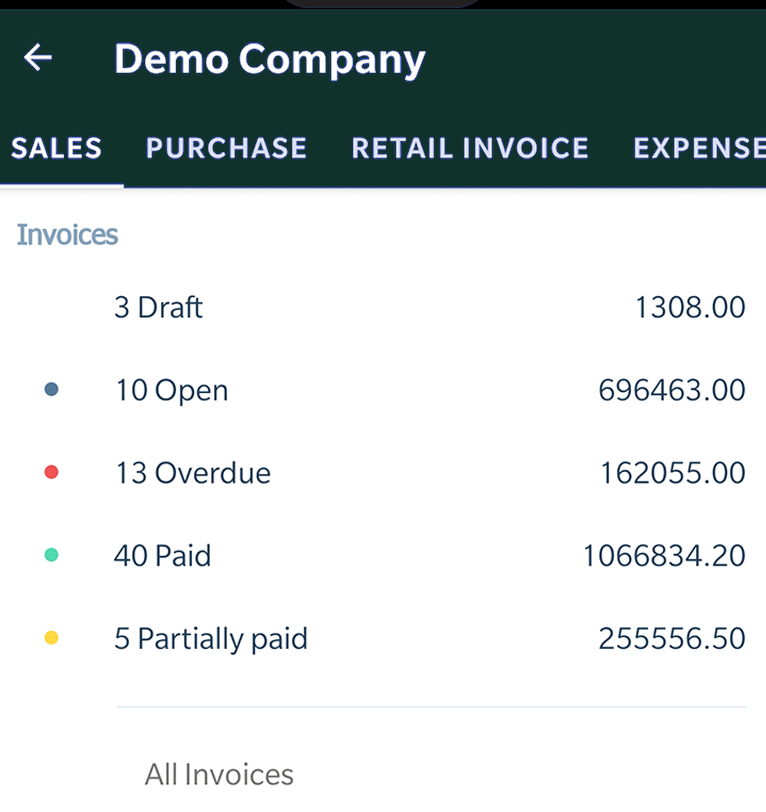Show the 13 Overdue invoices
Image resolution: width=766 pixels, height=812 pixels.
[192, 472]
